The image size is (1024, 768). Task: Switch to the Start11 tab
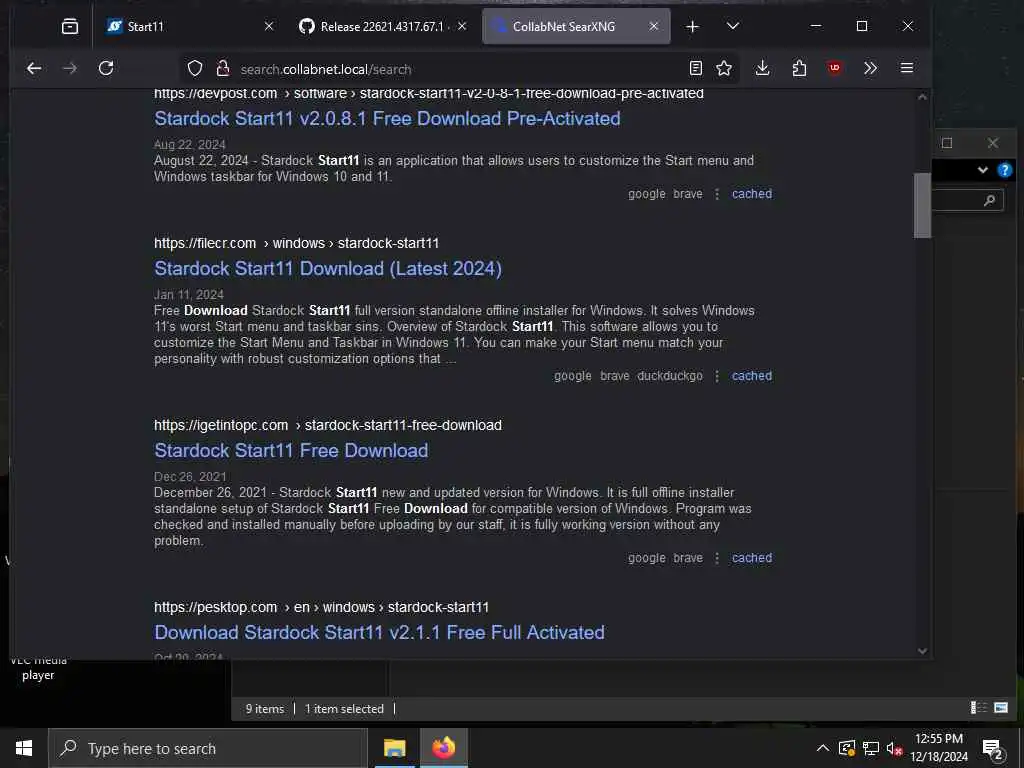click(x=188, y=26)
